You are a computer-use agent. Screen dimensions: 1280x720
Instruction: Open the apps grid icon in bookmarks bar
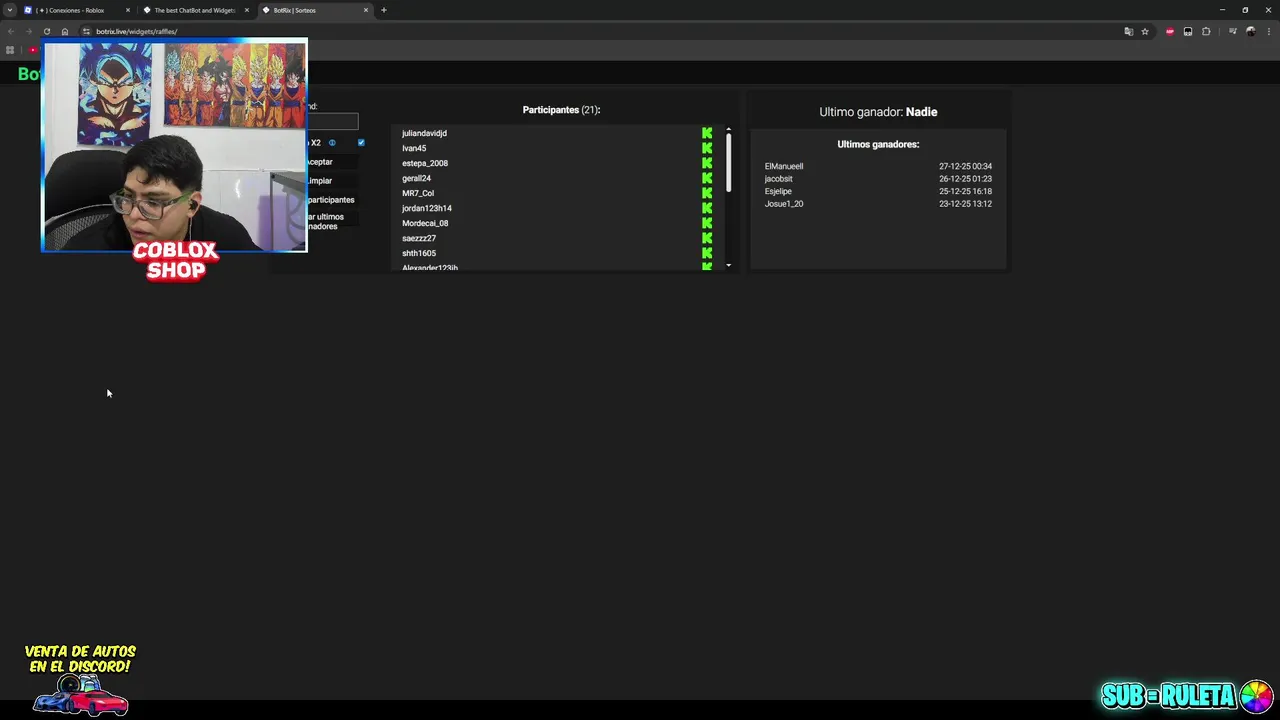(x=10, y=50)
